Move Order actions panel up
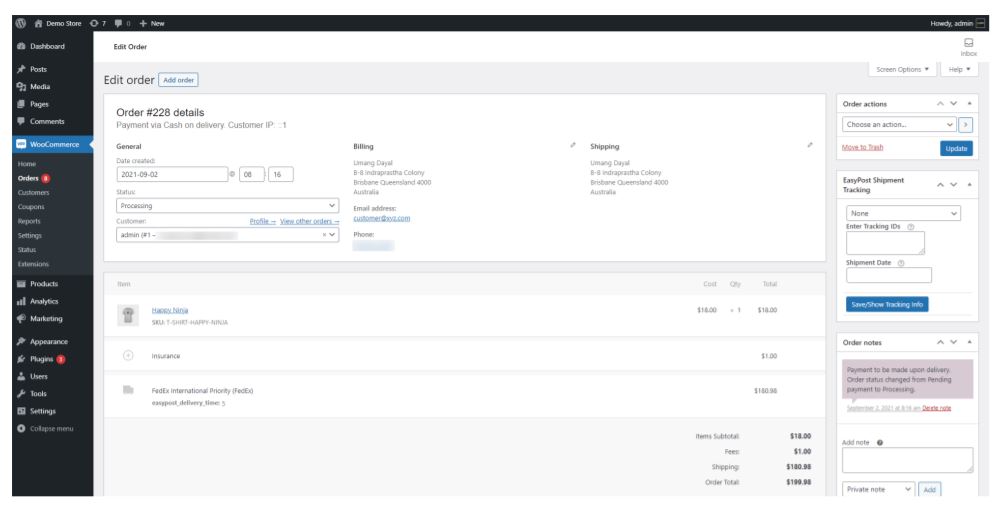Image resolution: width=1007 pixels, height=521 pixels. tap(940, 103)
